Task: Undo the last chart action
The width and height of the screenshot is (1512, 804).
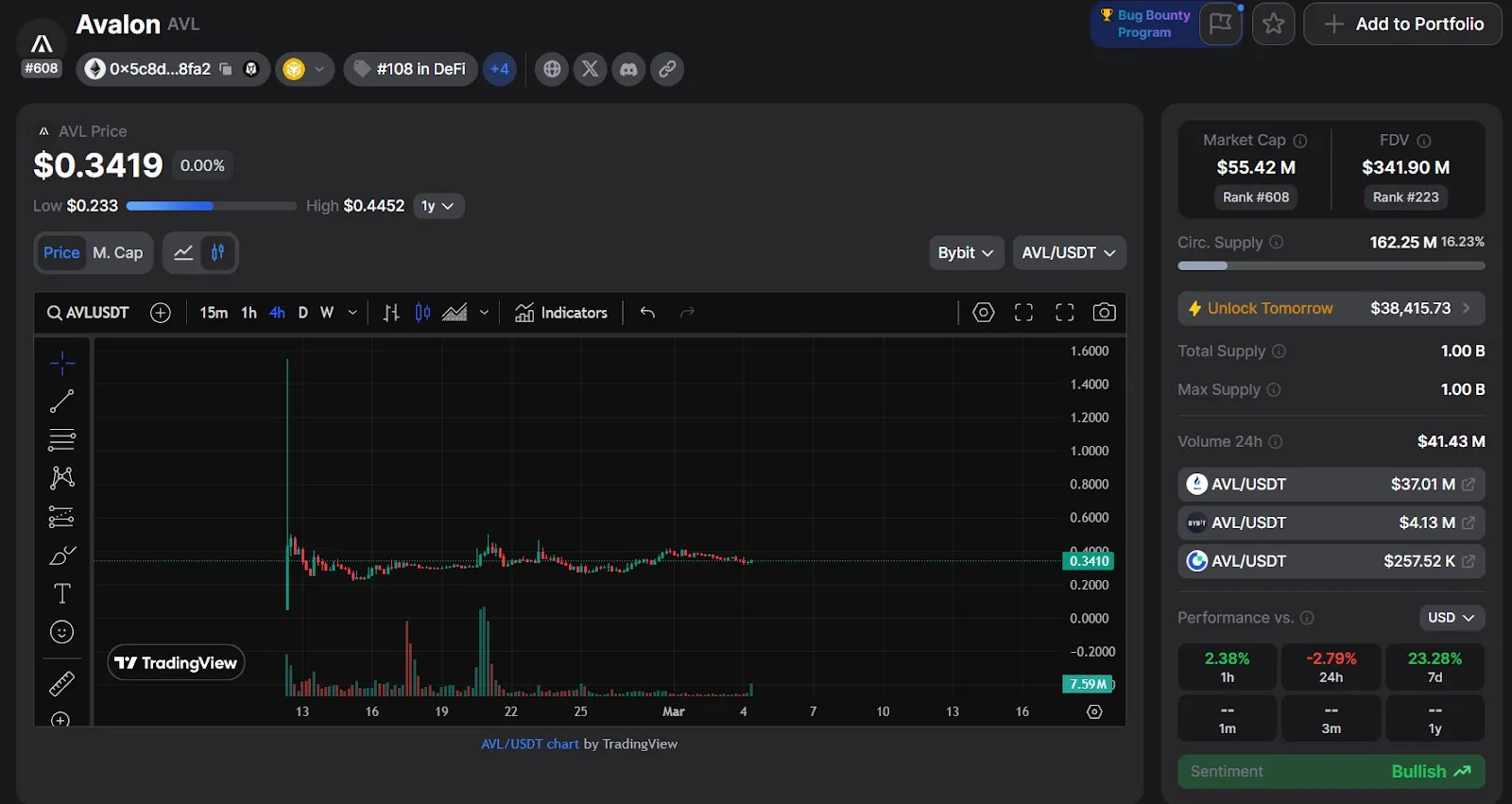Action: pos(647,313)
